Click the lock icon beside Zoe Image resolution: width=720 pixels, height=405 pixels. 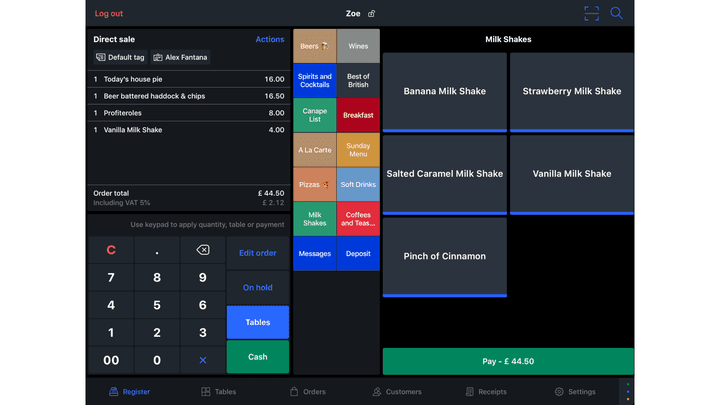point(372,14)
